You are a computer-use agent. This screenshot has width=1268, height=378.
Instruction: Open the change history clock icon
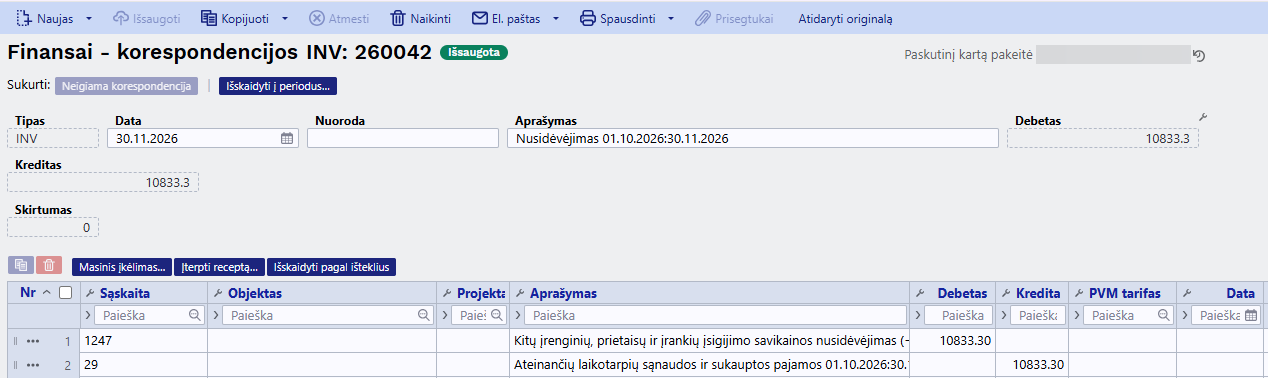pos(1199,56)
